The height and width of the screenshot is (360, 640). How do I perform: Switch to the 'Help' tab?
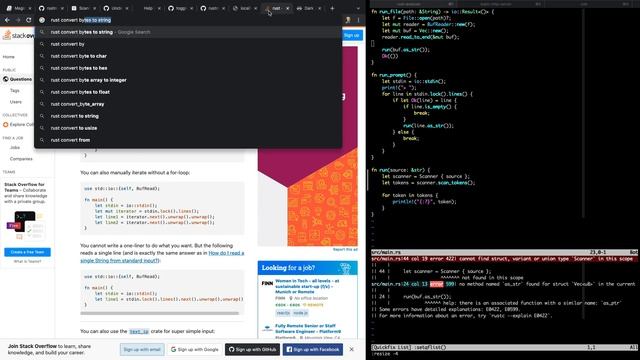click(148, 8)
